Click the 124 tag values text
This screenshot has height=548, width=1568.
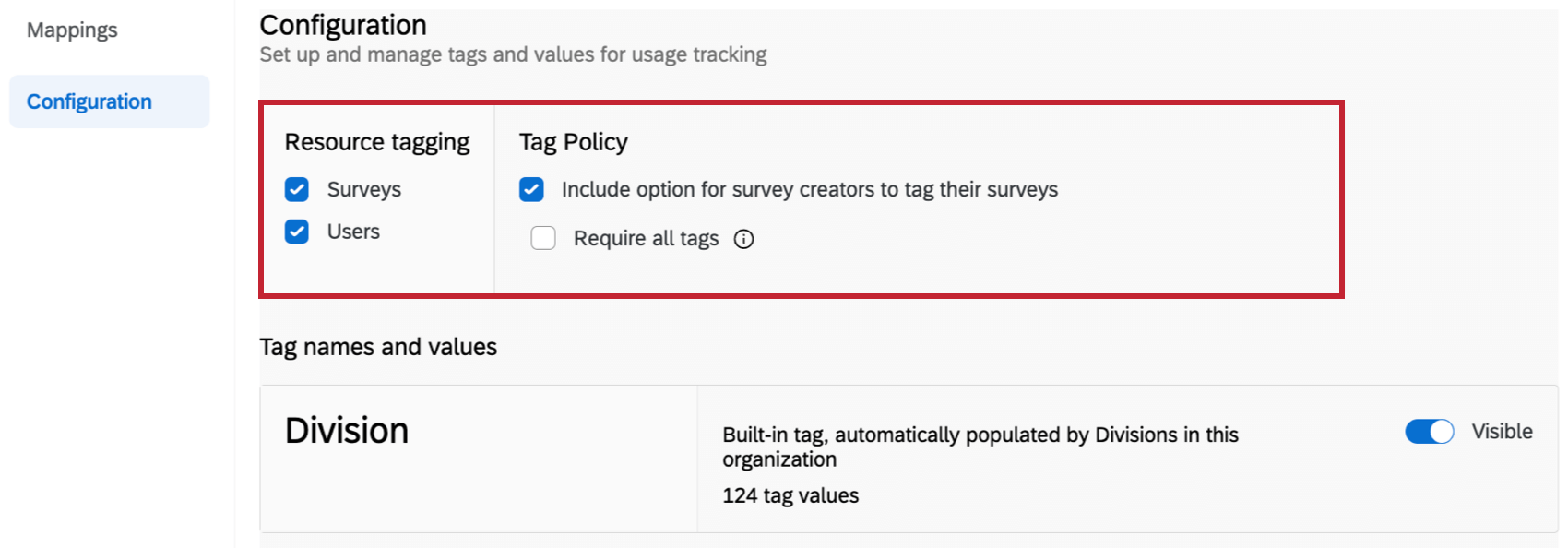coord(790,496)
